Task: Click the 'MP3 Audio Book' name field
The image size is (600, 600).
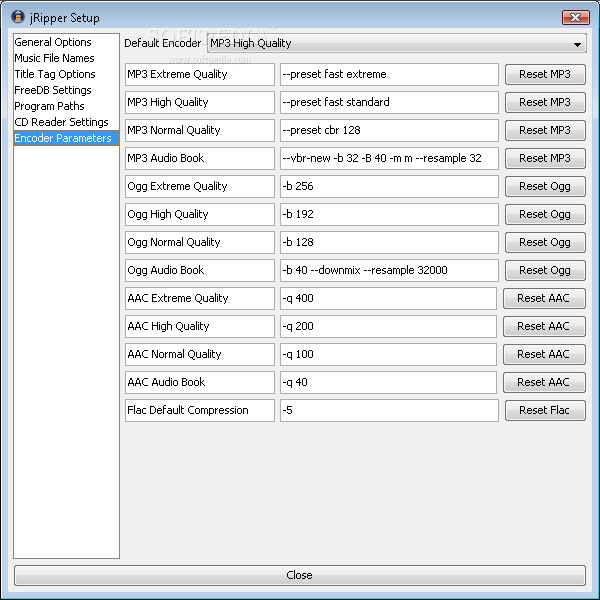Action: pyautogui.click(x=200, y=158)
